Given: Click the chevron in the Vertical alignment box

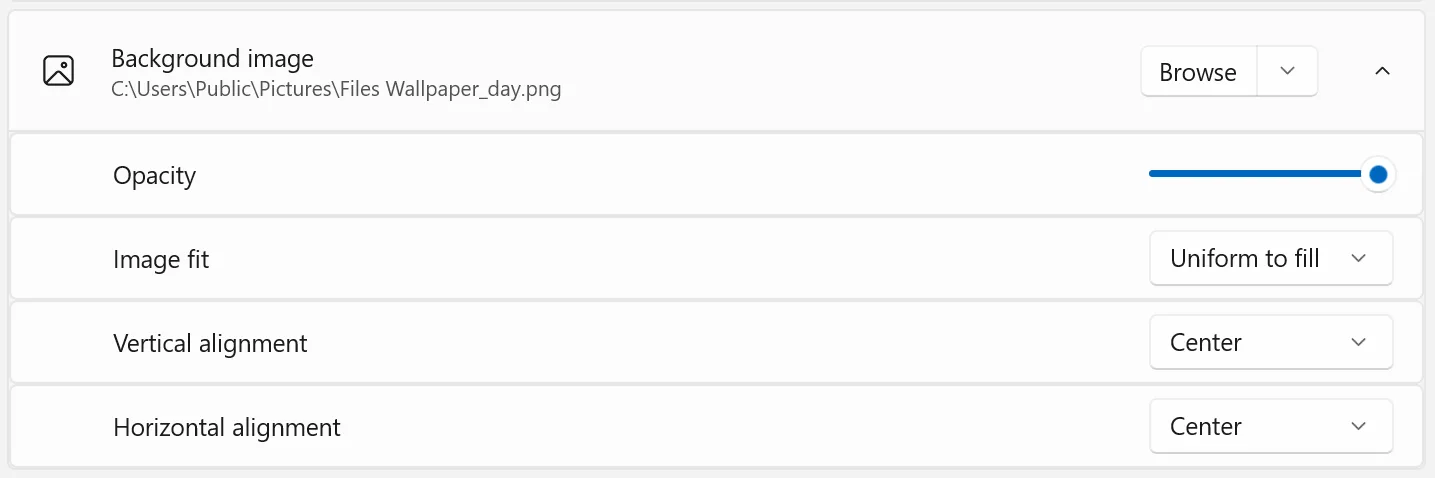Looking at the screenshot, I should tap(1358, 343).
